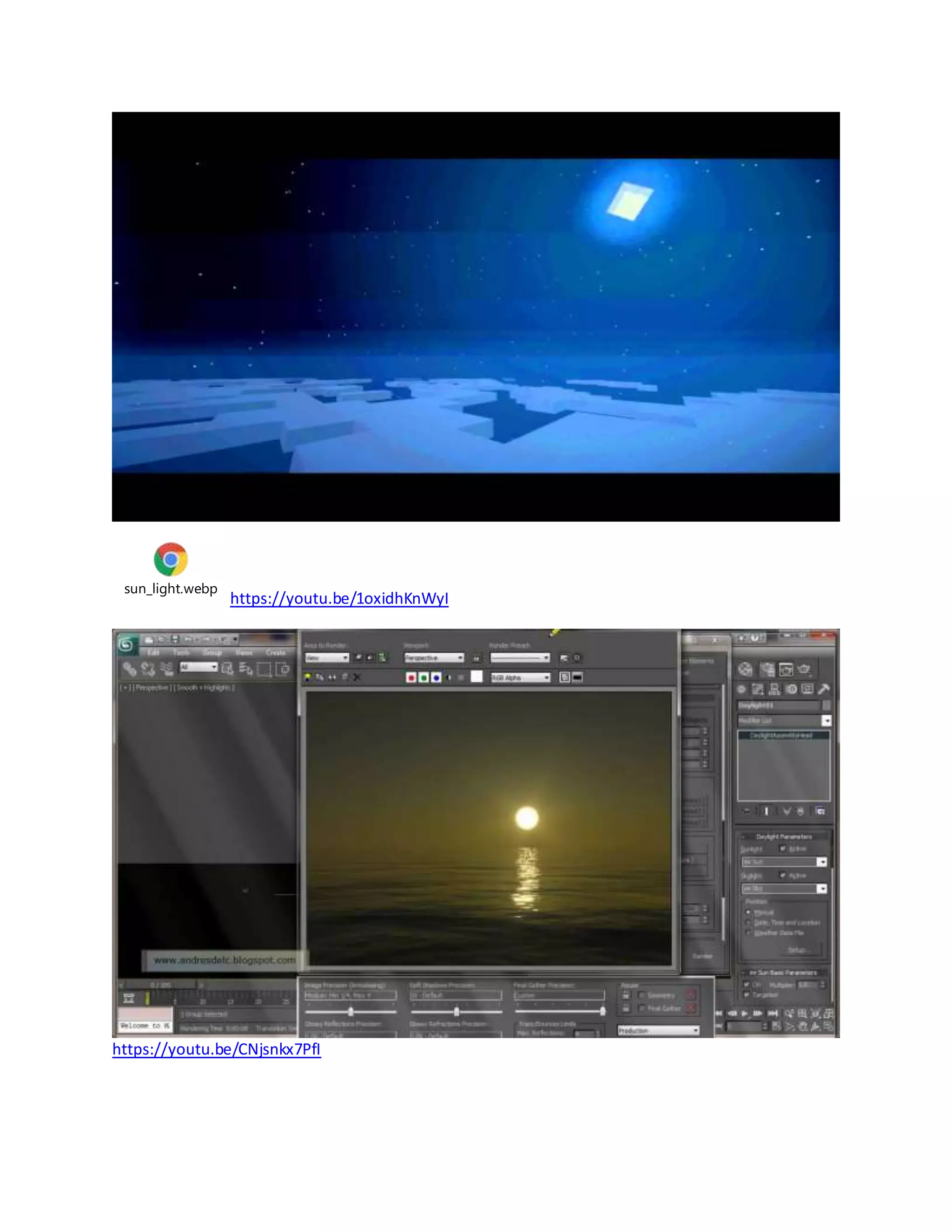Viewport: 952px width, 1232px height.
Task: Toggle the Sunlight Active checkbox
Action: point(782,848)
